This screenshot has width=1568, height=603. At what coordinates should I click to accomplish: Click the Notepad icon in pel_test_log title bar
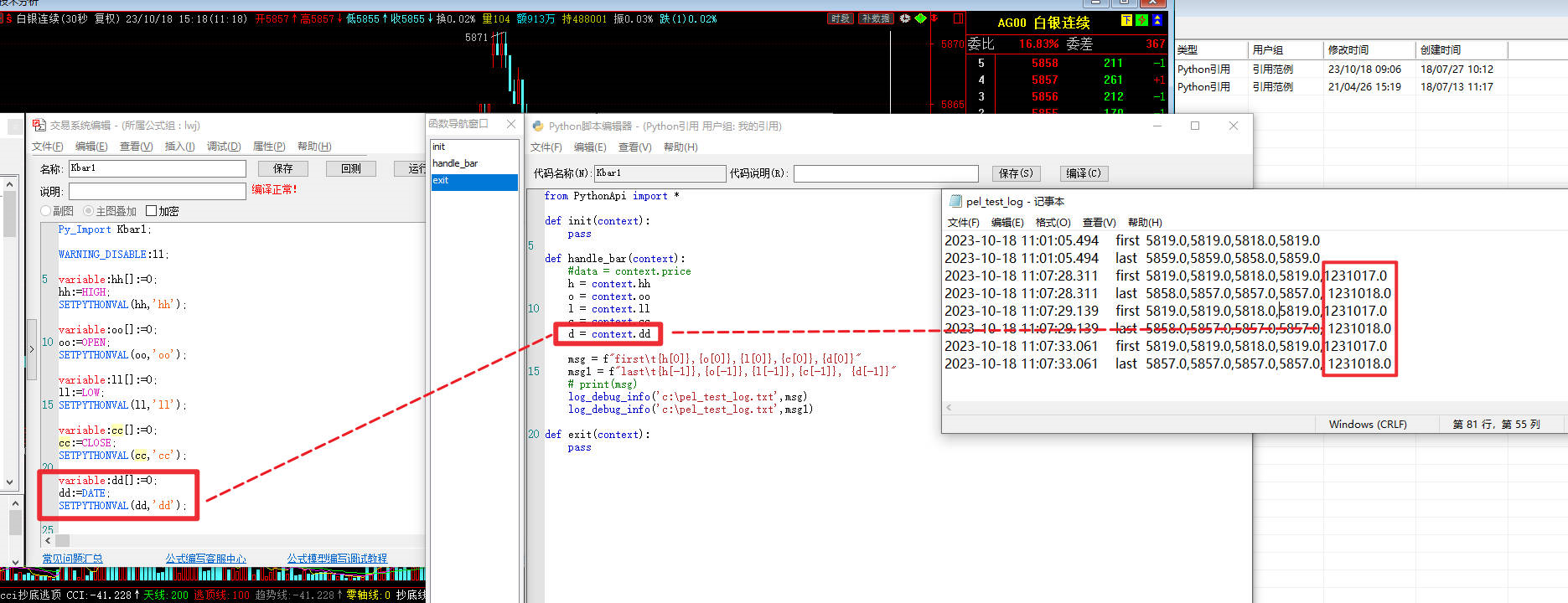tap(955, 201)
